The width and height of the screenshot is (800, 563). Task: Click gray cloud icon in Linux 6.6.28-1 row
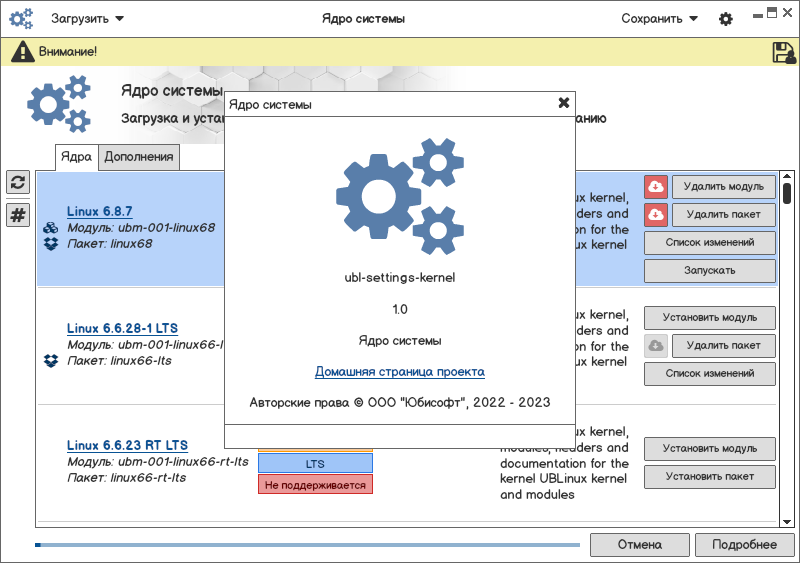point(655,346)
